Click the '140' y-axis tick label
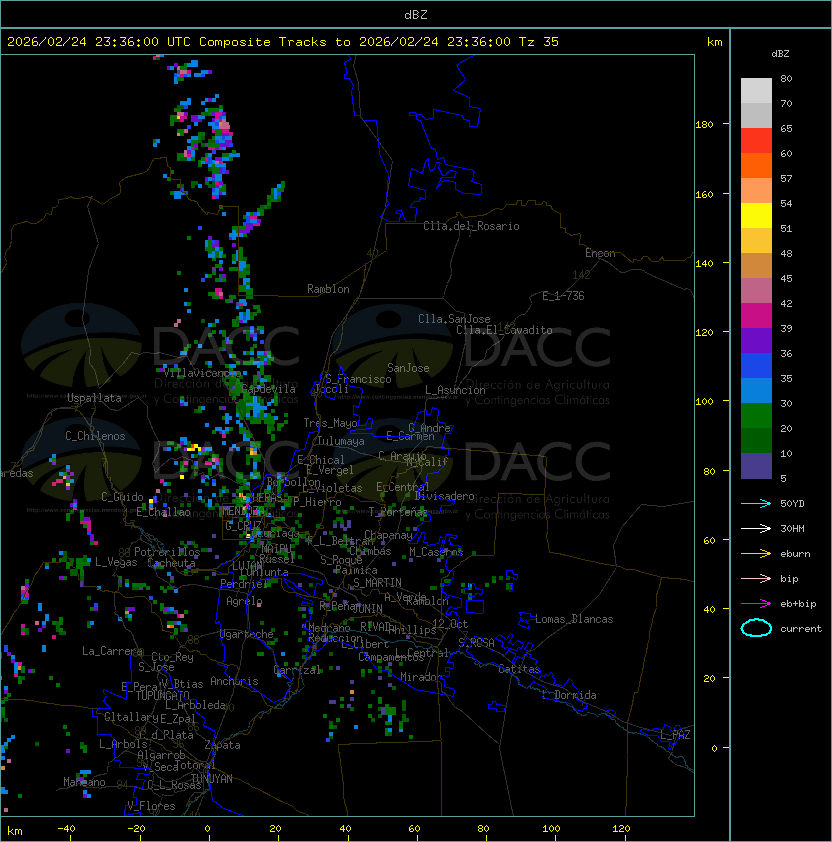This screenshot has width=832, height=842. pos(704,263)
